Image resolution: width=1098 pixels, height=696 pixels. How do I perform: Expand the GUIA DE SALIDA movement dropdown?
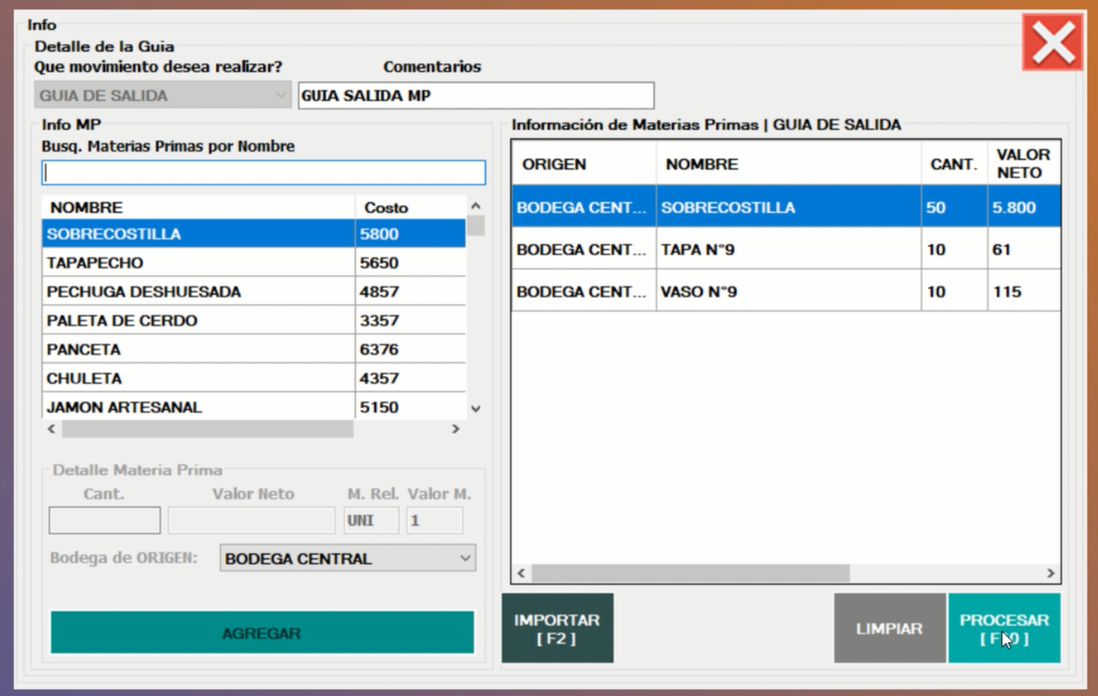coord(163,96)
